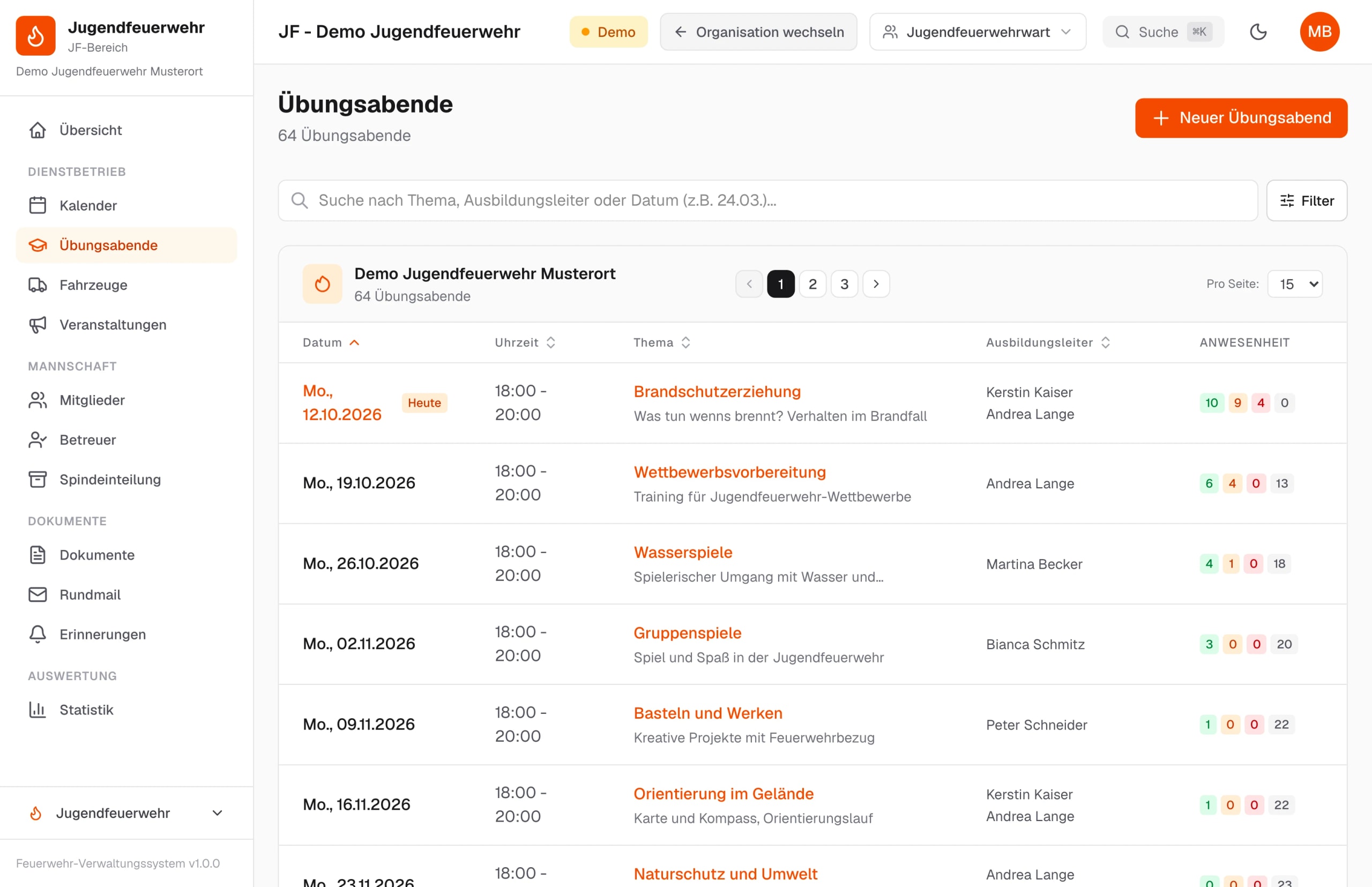This screenshot has height=887, width=1372.
Task: Click the Erinnerungen bell icon
Action: (38, 635)
